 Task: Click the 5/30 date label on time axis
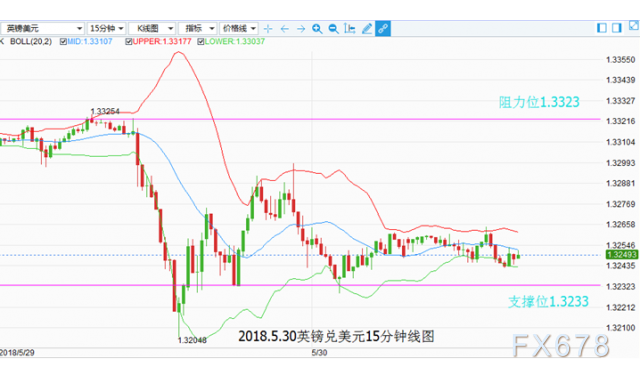coord(319,352)
